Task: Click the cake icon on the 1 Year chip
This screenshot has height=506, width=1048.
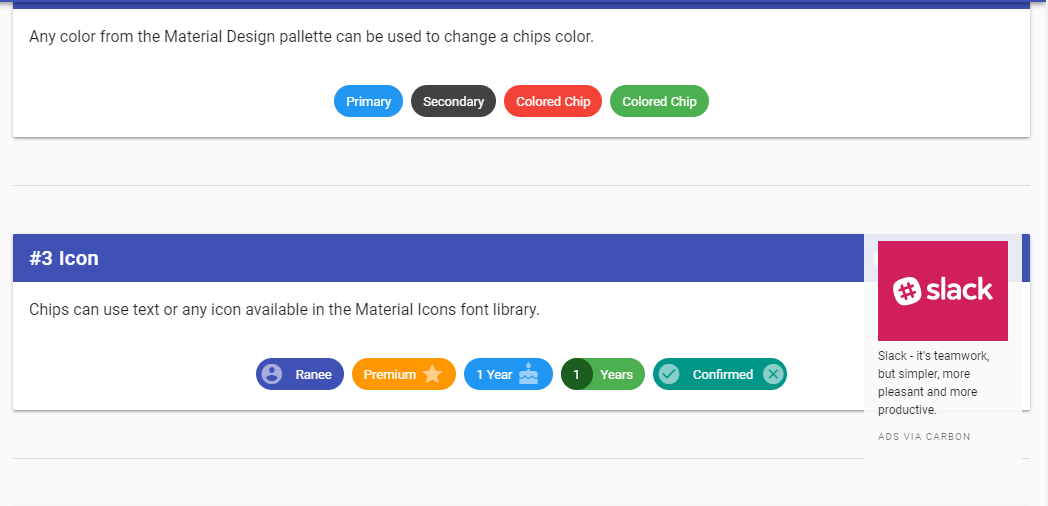Action: pos(529,374)
